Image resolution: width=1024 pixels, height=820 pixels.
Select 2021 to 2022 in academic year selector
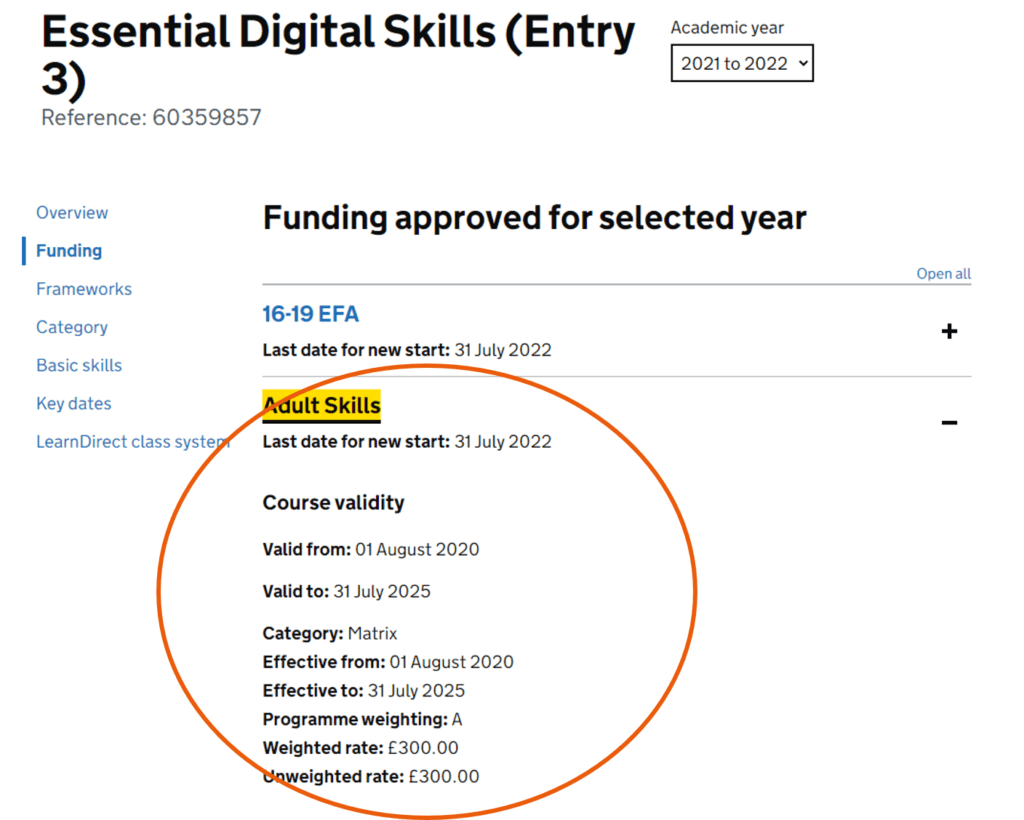click(741, 63)
